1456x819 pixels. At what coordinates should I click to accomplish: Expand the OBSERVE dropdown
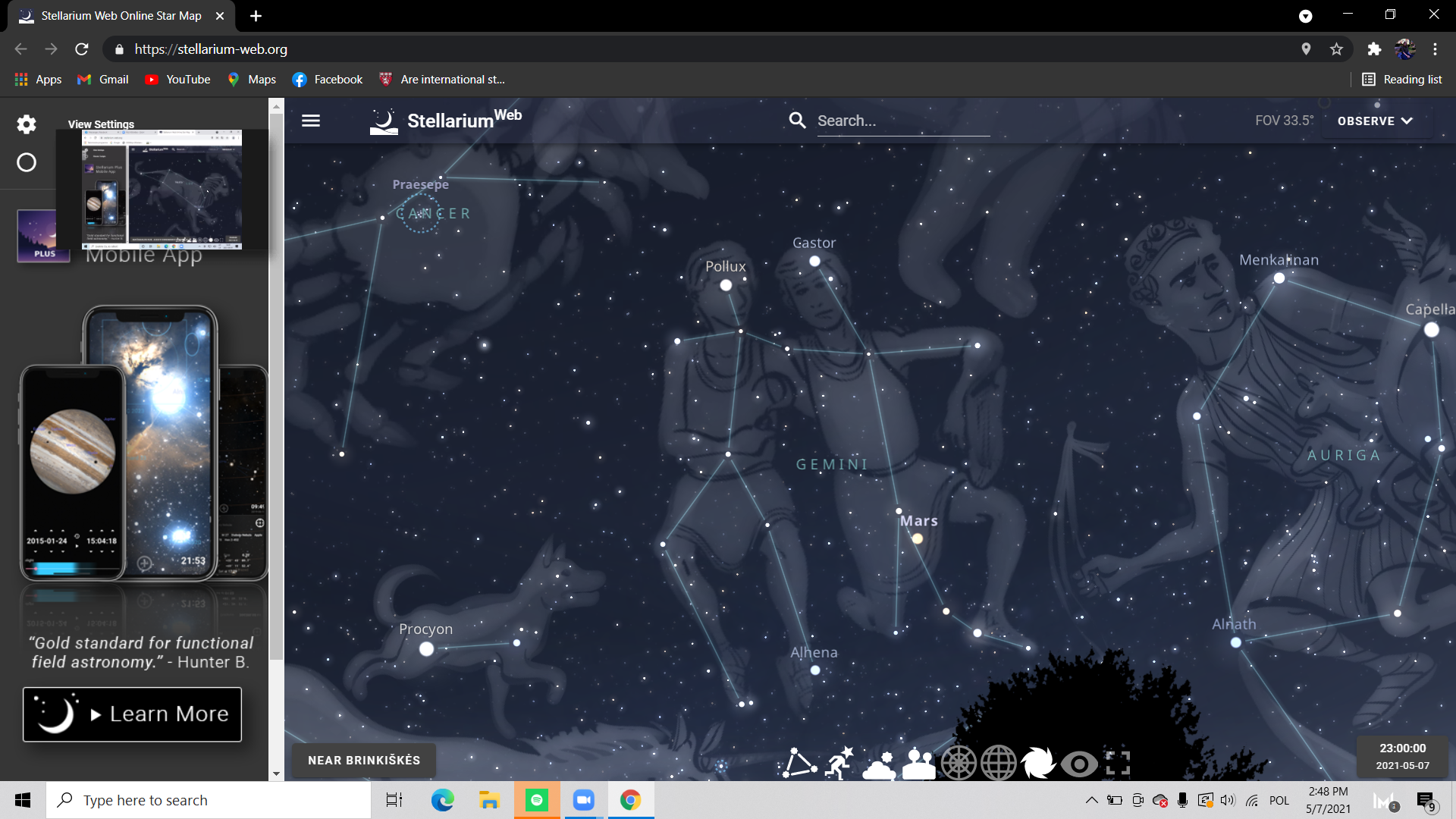[1375, 121]
